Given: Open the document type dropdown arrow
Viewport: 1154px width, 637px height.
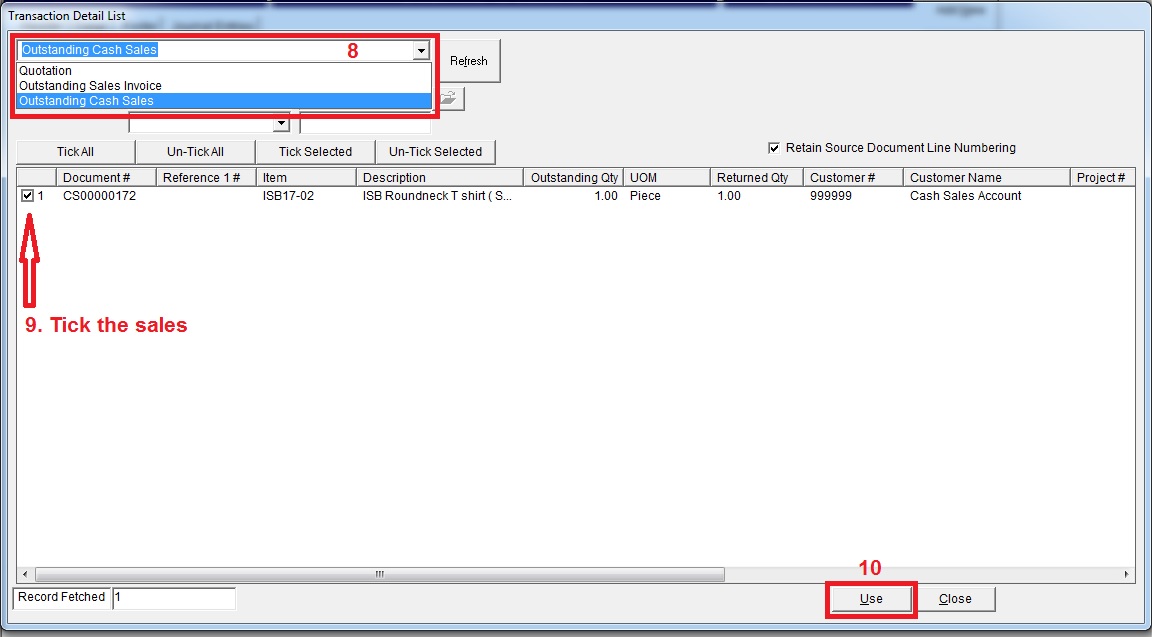Looking at the screenshot, I should pyautogui.click(x=421, y=51).
